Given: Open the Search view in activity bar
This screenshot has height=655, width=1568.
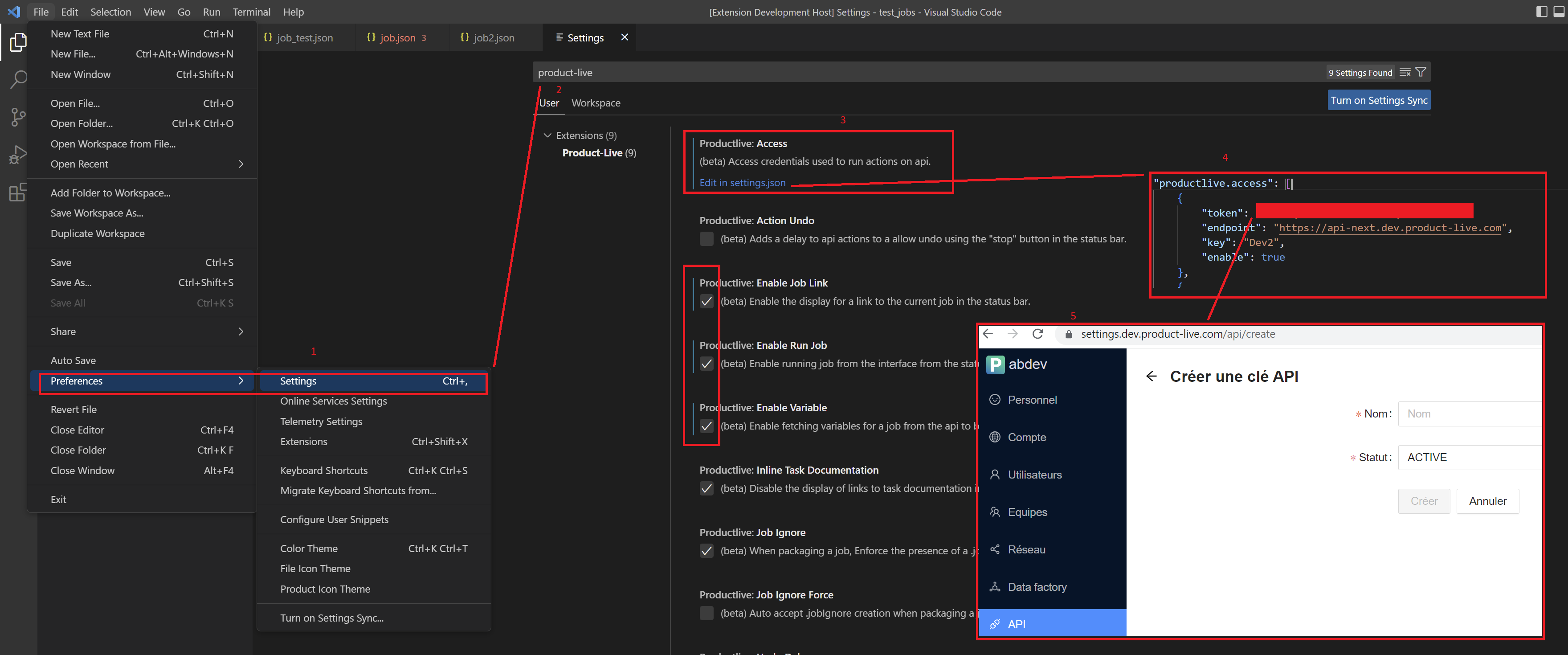Looking at the screenshot, I should 18,79.
